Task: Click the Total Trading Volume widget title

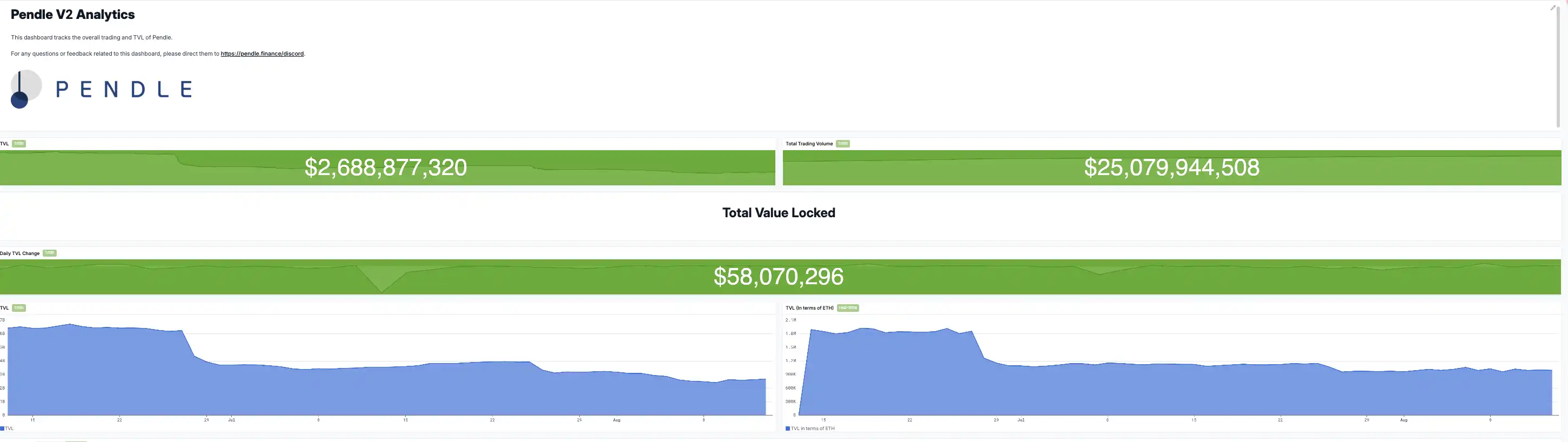Action: click(808, 144)
